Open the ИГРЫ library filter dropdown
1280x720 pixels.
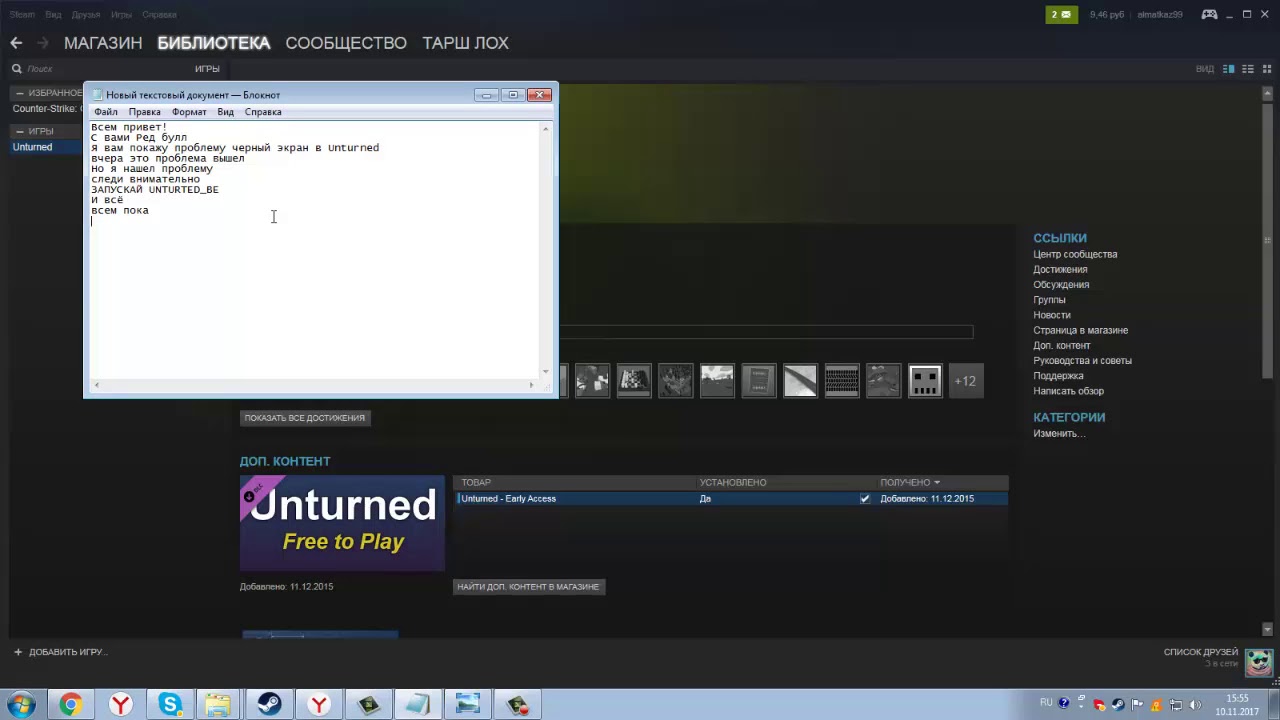(207, 69)
